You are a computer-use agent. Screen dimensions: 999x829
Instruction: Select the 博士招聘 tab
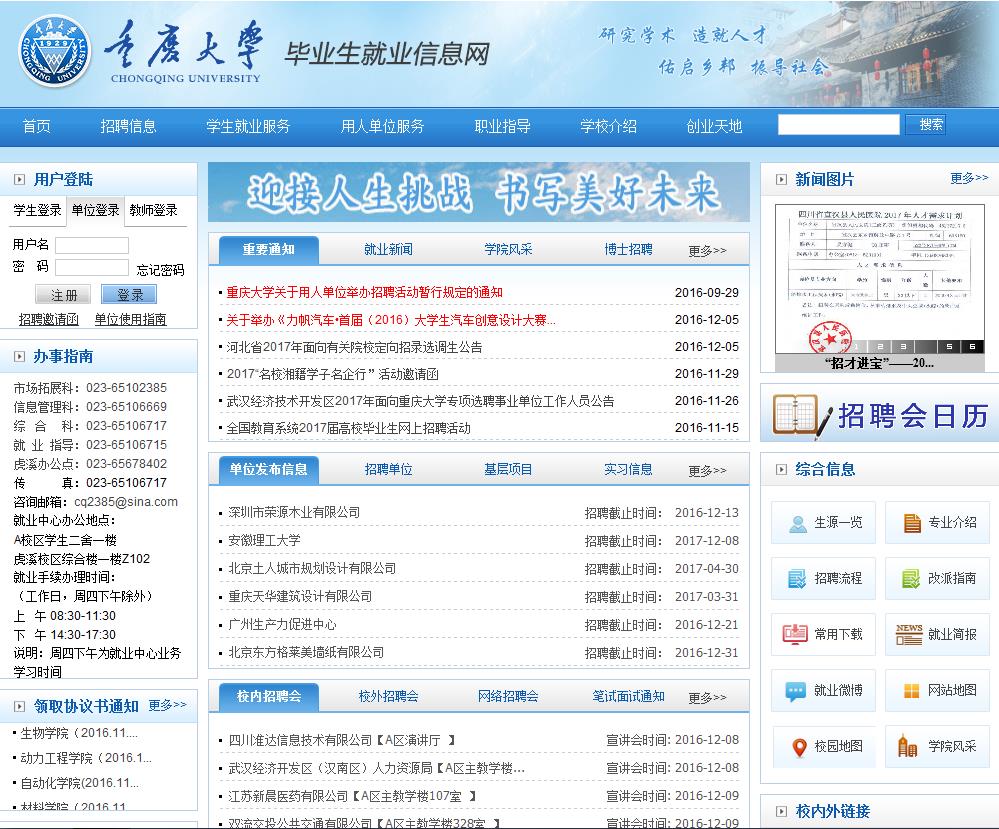tap(628, 250)
